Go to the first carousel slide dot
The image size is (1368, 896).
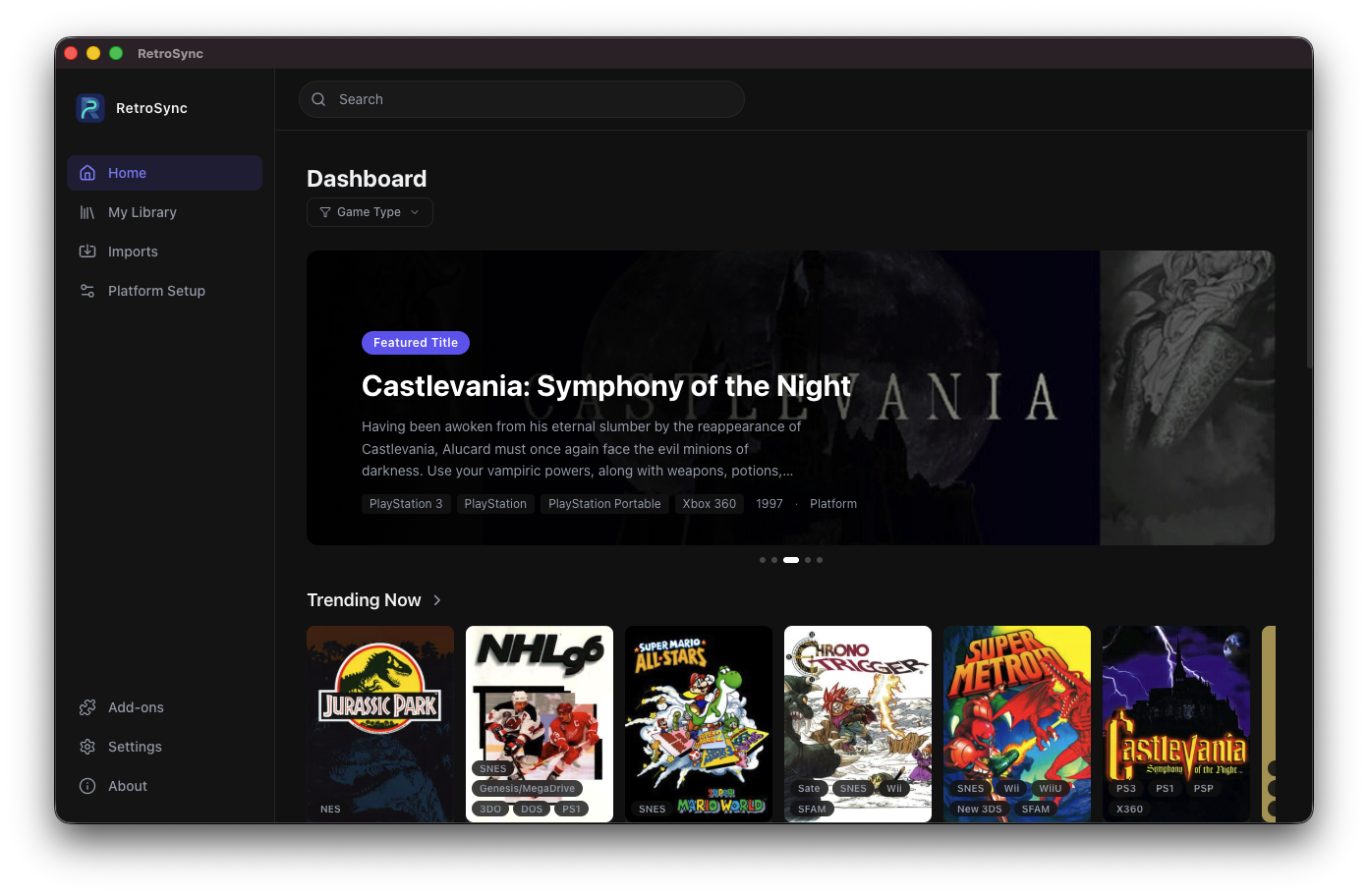click(x=763, y=560)
